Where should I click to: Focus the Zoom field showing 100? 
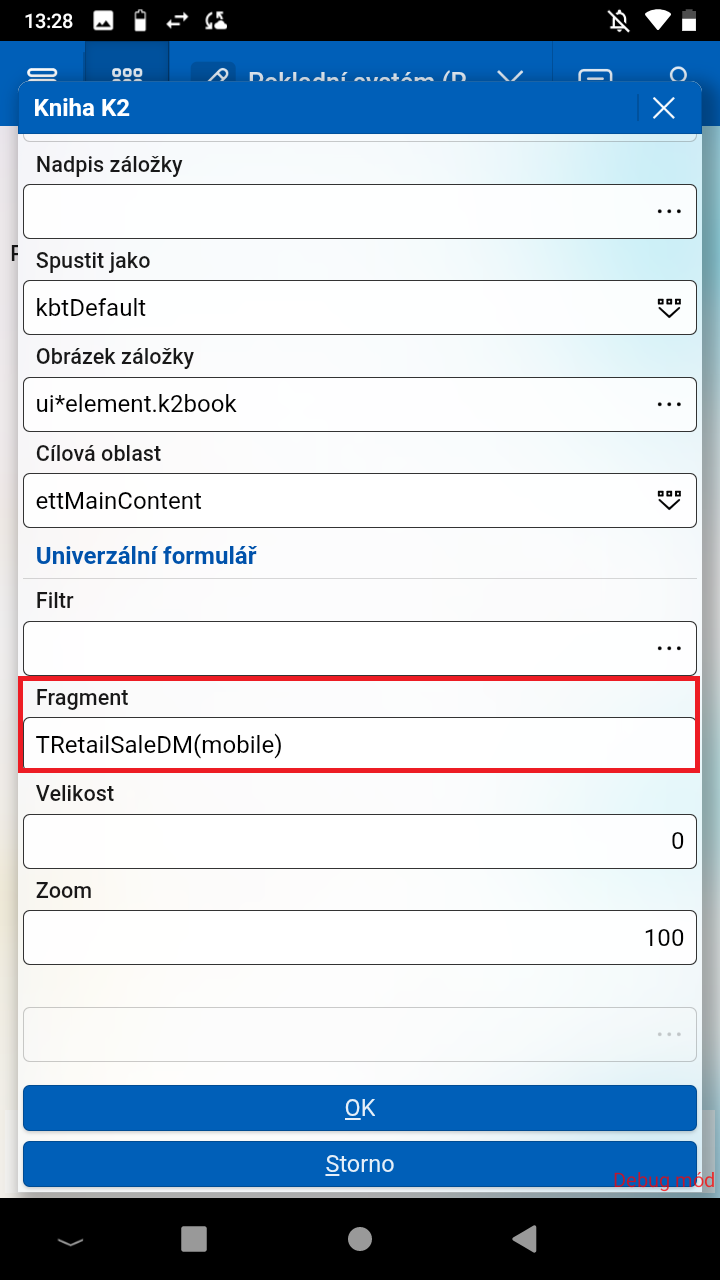[360, 937]
